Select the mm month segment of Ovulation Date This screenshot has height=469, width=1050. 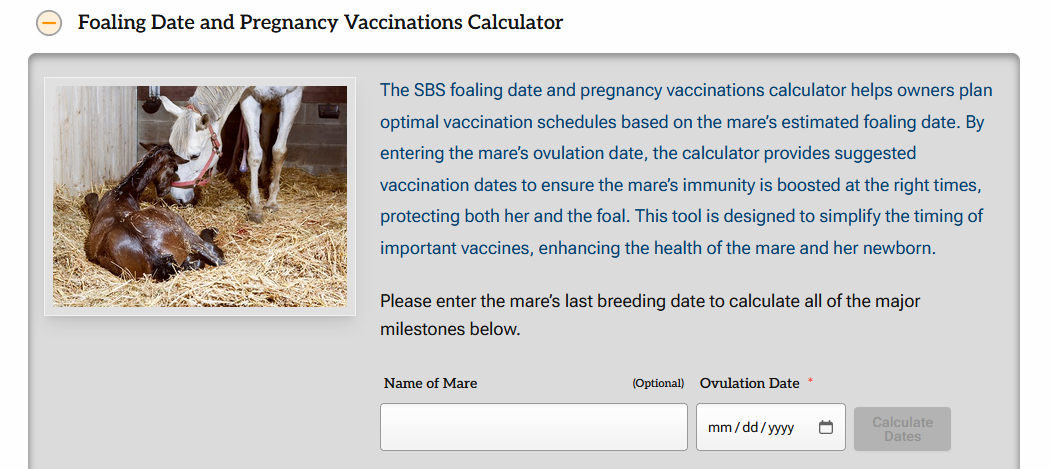point(720,427)
